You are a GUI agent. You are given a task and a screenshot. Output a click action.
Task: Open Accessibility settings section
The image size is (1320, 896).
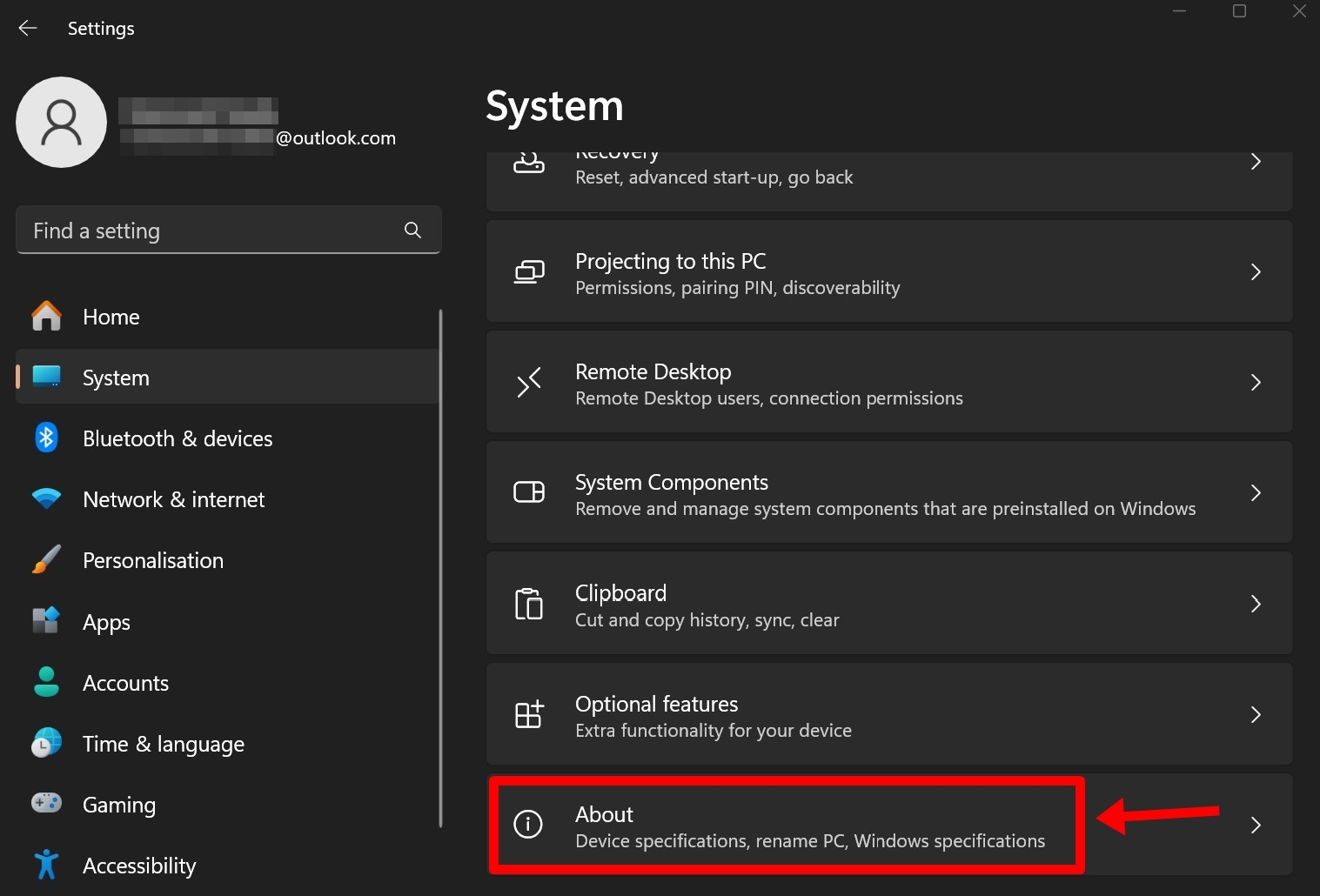click(227, 866)
